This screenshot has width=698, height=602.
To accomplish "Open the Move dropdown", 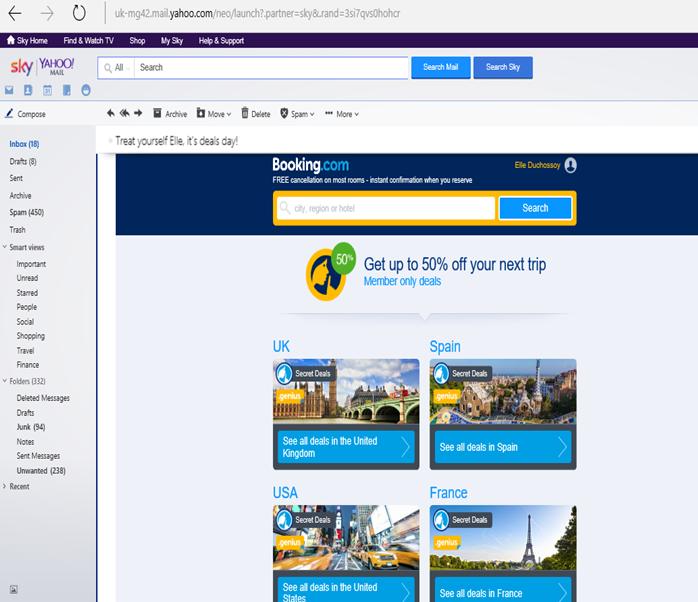I will pyautogui.click(x=214, y=114).
